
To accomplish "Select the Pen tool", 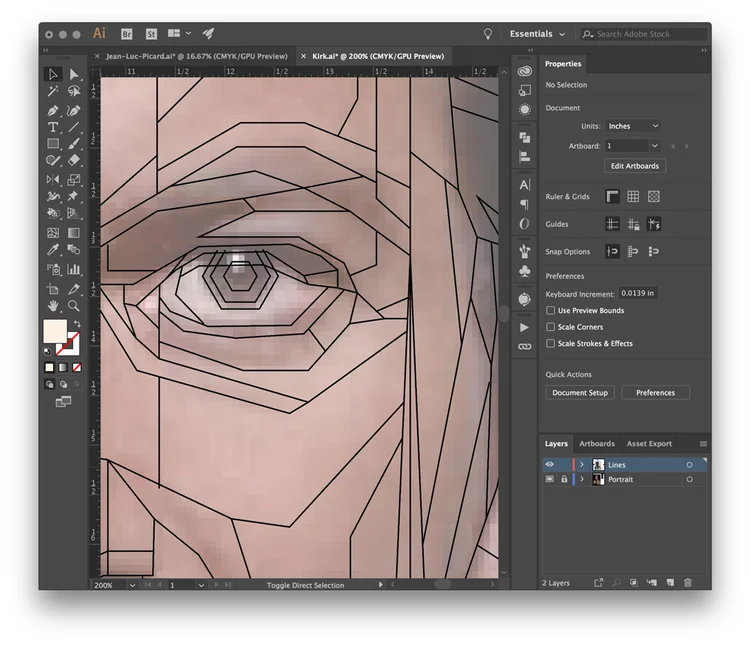I will (x=53, y=111).
